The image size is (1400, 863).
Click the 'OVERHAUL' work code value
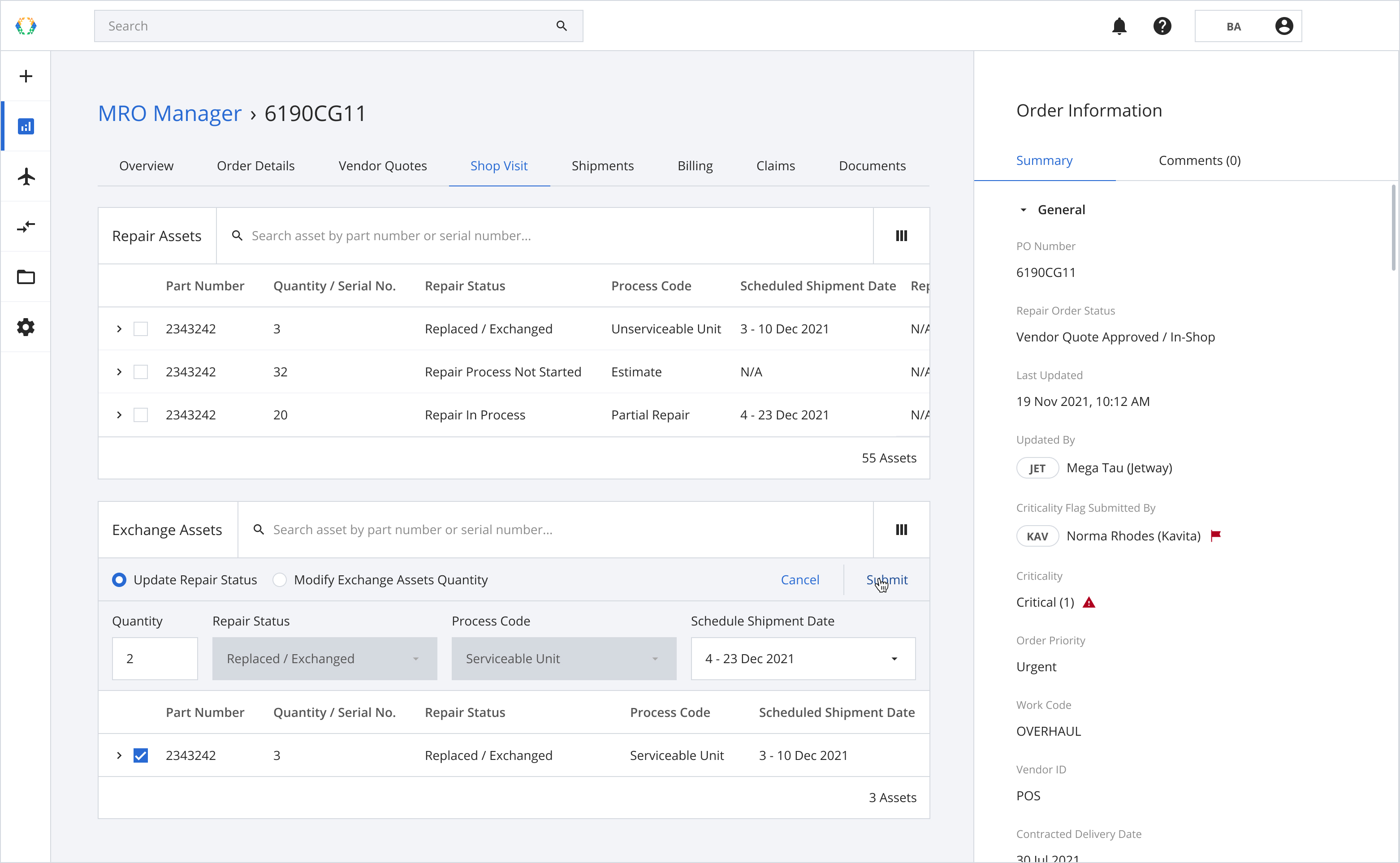click(x=1048, y=732)
